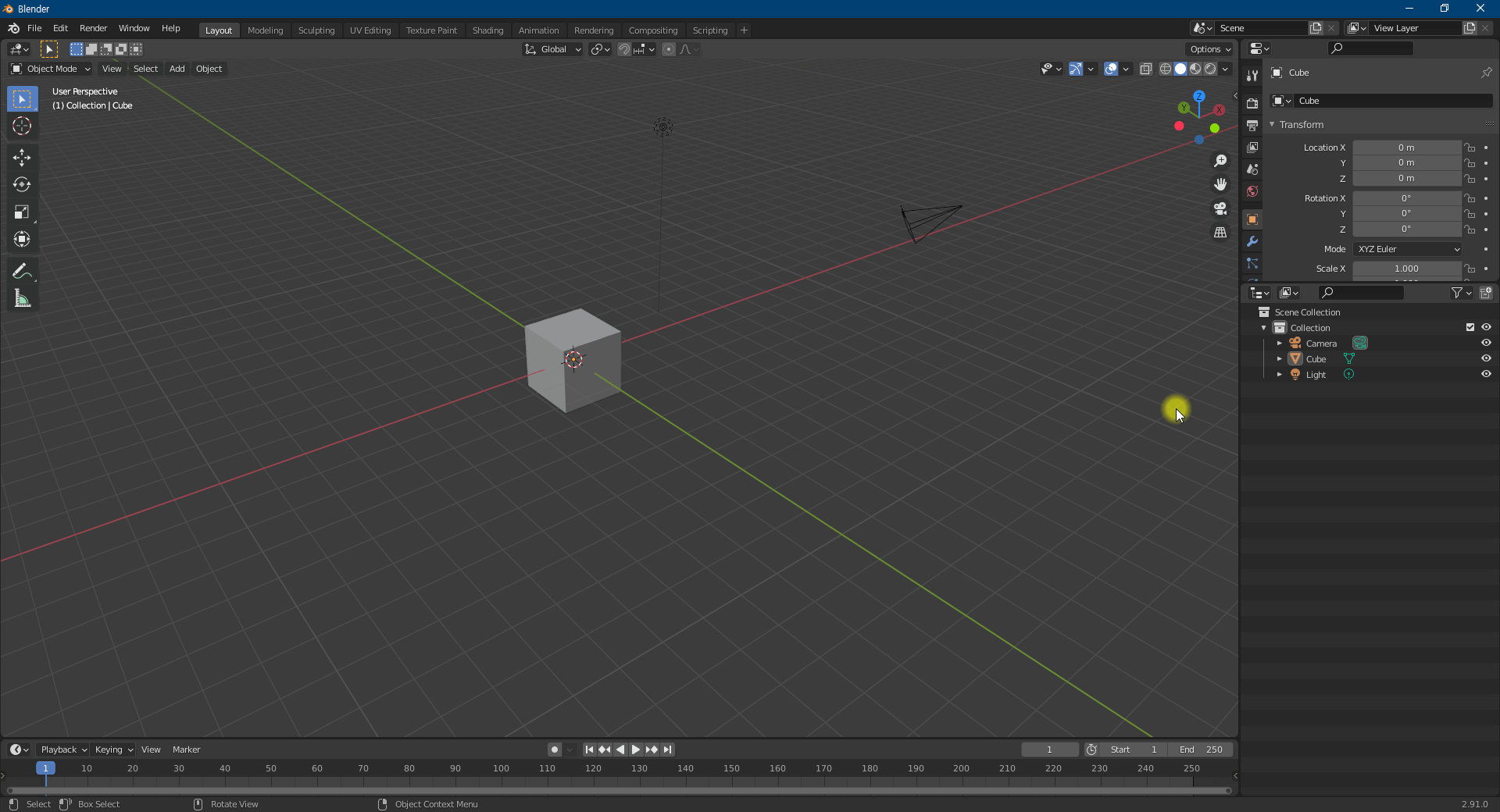Click the Scale X value field
The image size is (1500, 812).
tap(1406, 269)
